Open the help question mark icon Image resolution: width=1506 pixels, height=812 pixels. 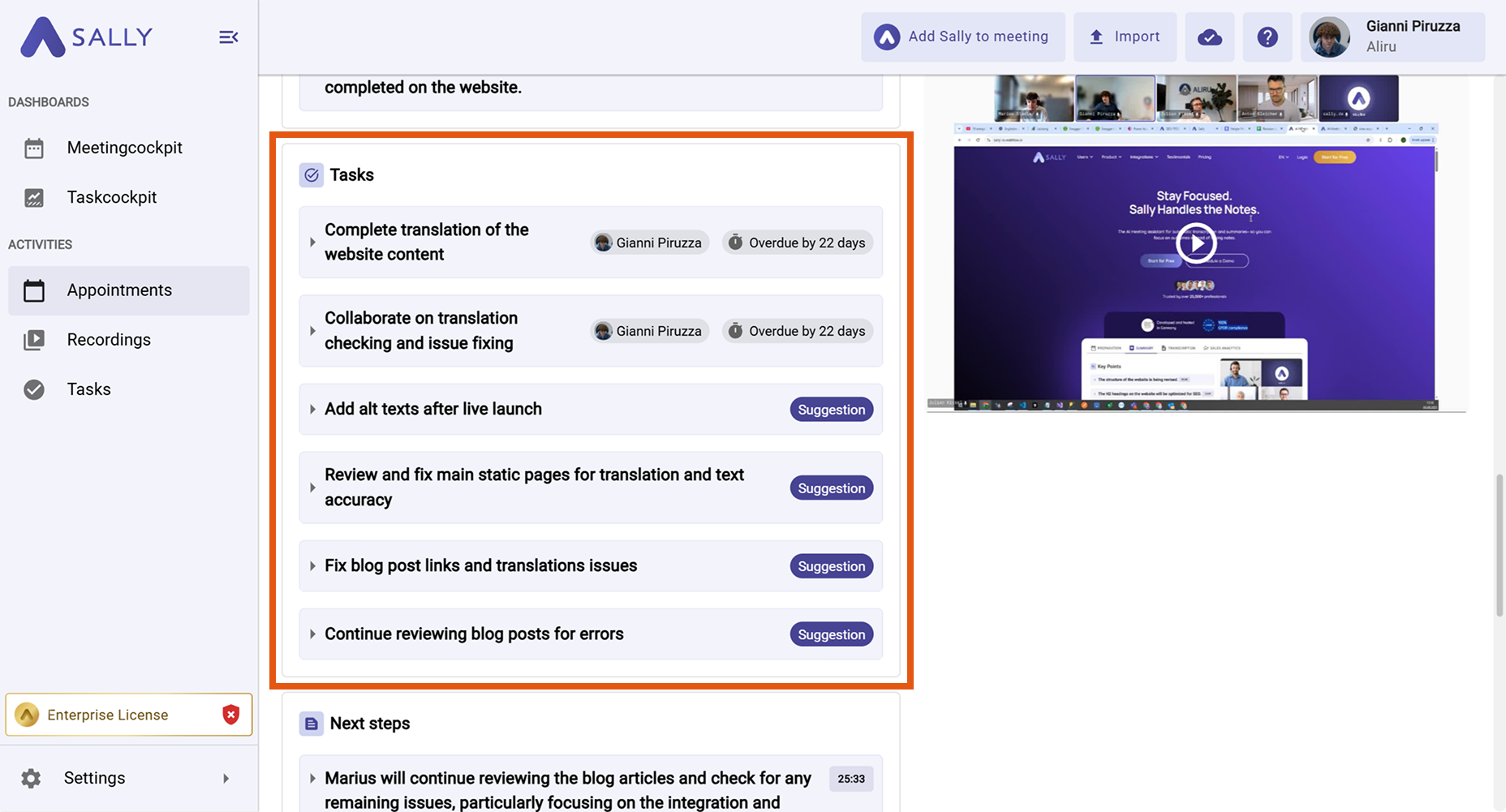(x=1267, y=37)
